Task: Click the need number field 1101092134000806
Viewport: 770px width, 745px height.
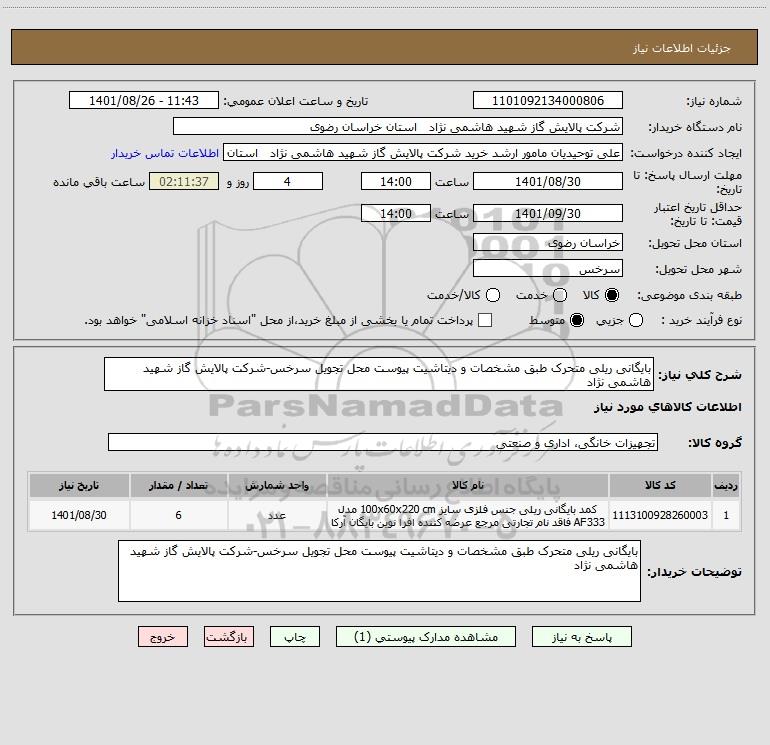Action: click(x=548, y=100)
